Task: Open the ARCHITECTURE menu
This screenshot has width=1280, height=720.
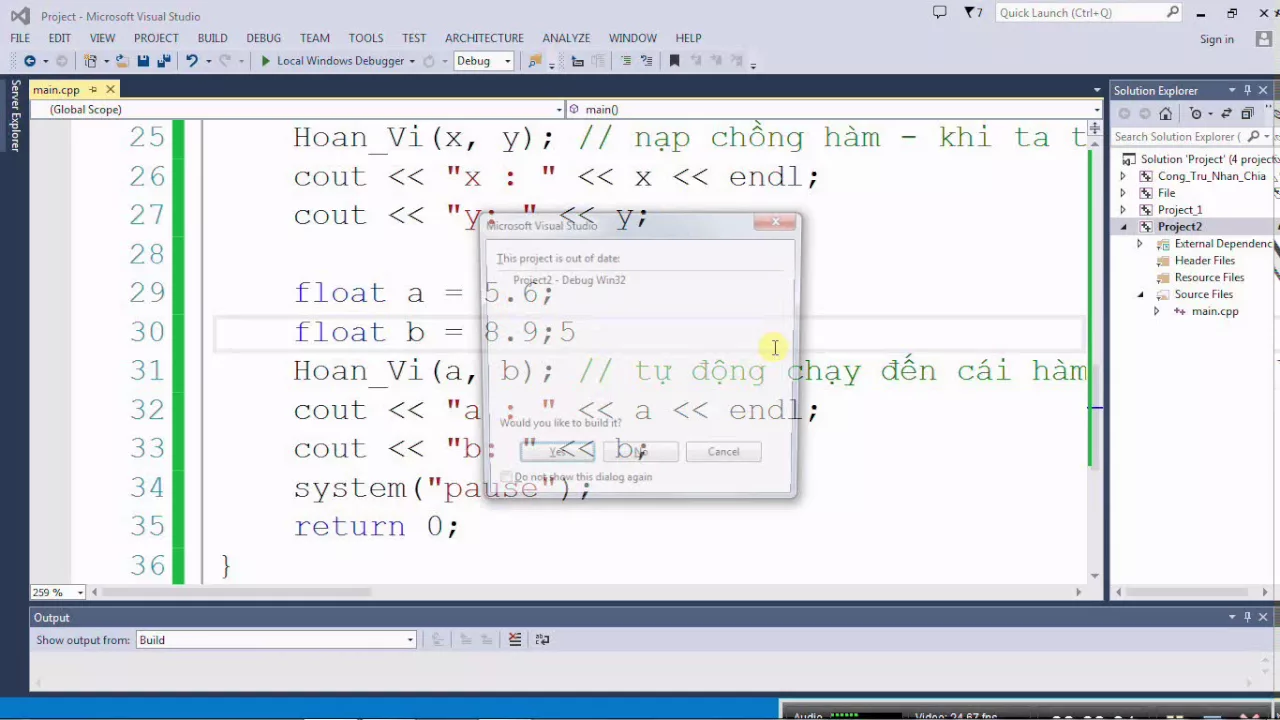Action: point(484,38)
